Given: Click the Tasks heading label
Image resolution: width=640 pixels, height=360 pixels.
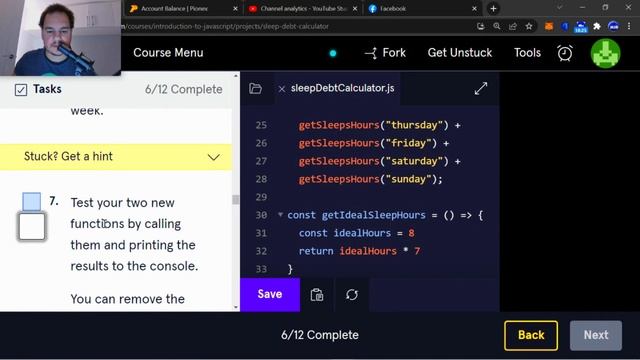Looking at the screenshot, I should [x=47, y=89].
